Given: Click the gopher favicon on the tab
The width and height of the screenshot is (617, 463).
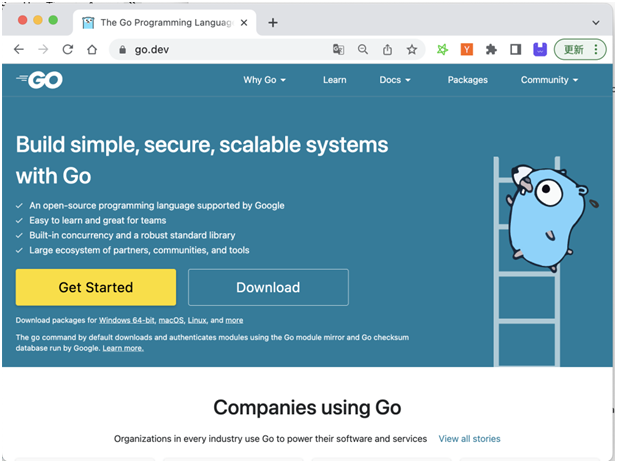Looking at the screenshot, I should 88,23.
